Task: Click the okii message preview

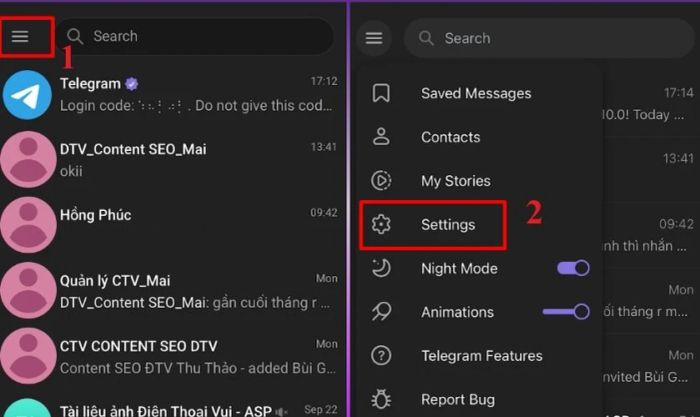Action: (x=71, y=171)
